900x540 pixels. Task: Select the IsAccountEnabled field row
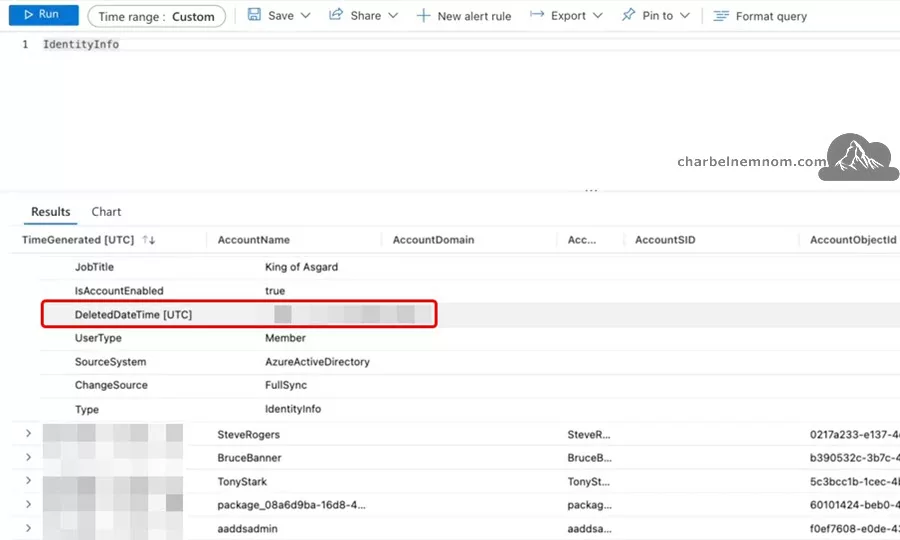(470, 291)
